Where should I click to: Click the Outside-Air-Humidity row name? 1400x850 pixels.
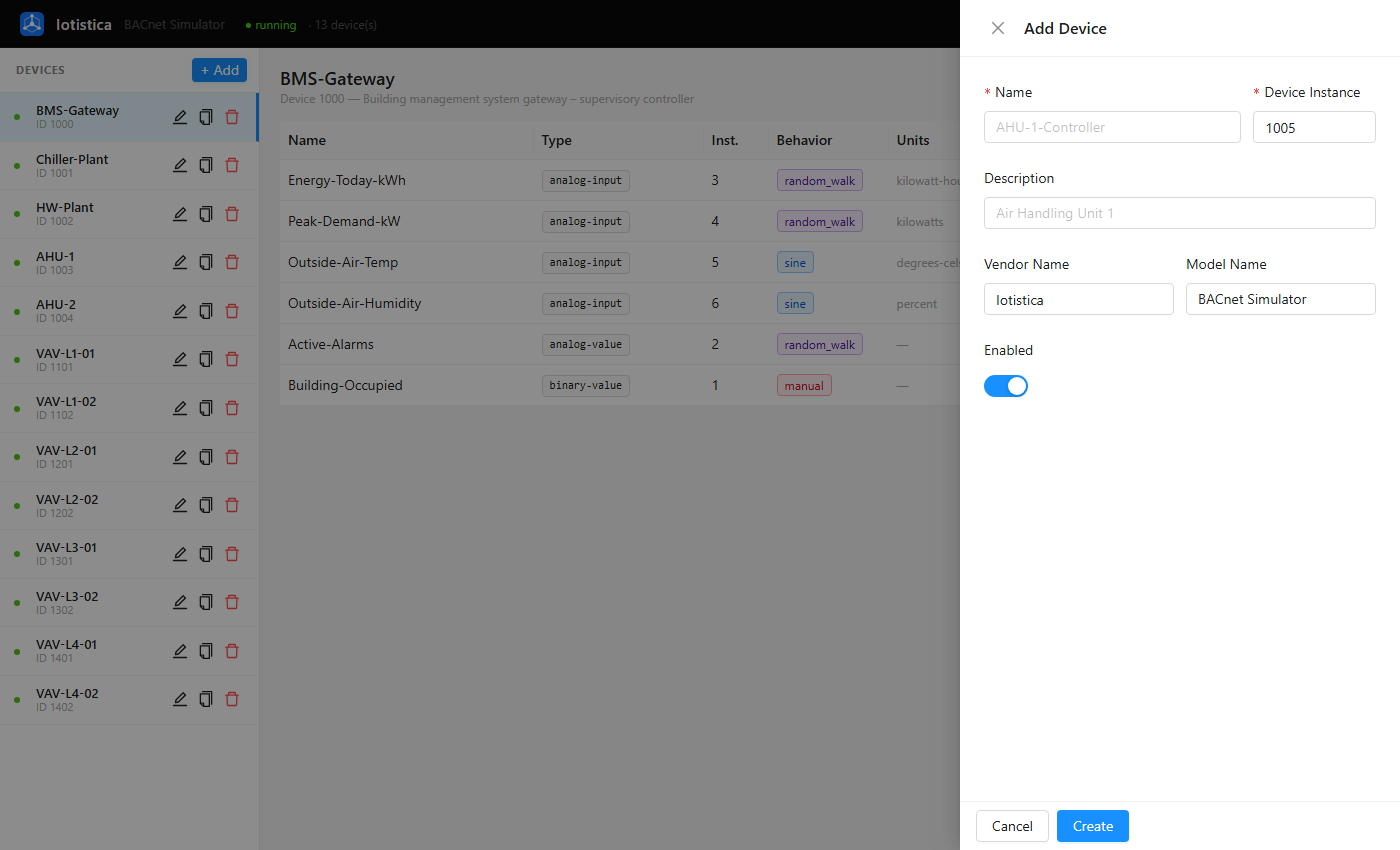[x=355, y=303]
